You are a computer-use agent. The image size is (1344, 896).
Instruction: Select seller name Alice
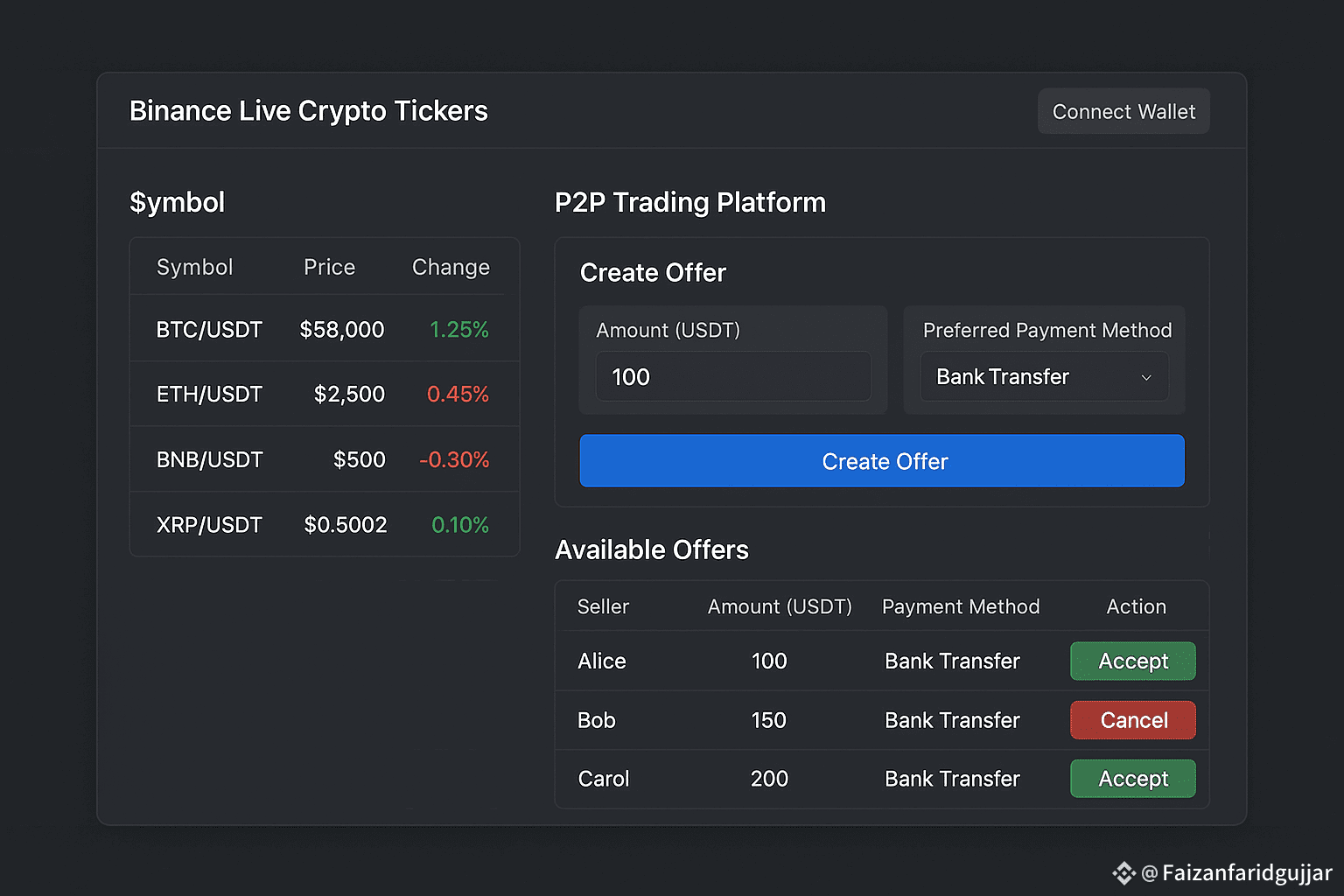click(x=602, y=661)
